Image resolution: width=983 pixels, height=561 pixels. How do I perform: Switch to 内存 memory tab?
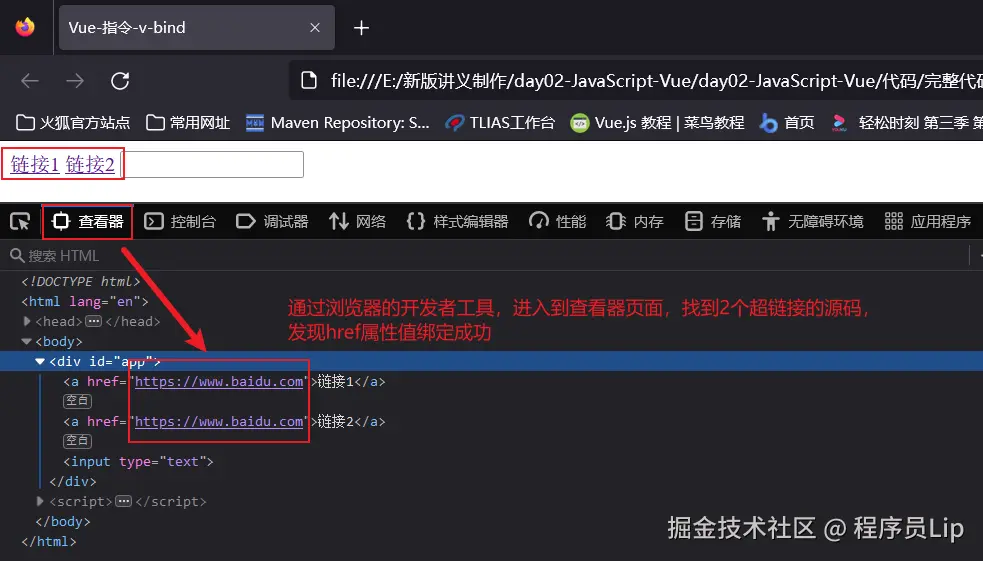[634, 221]
